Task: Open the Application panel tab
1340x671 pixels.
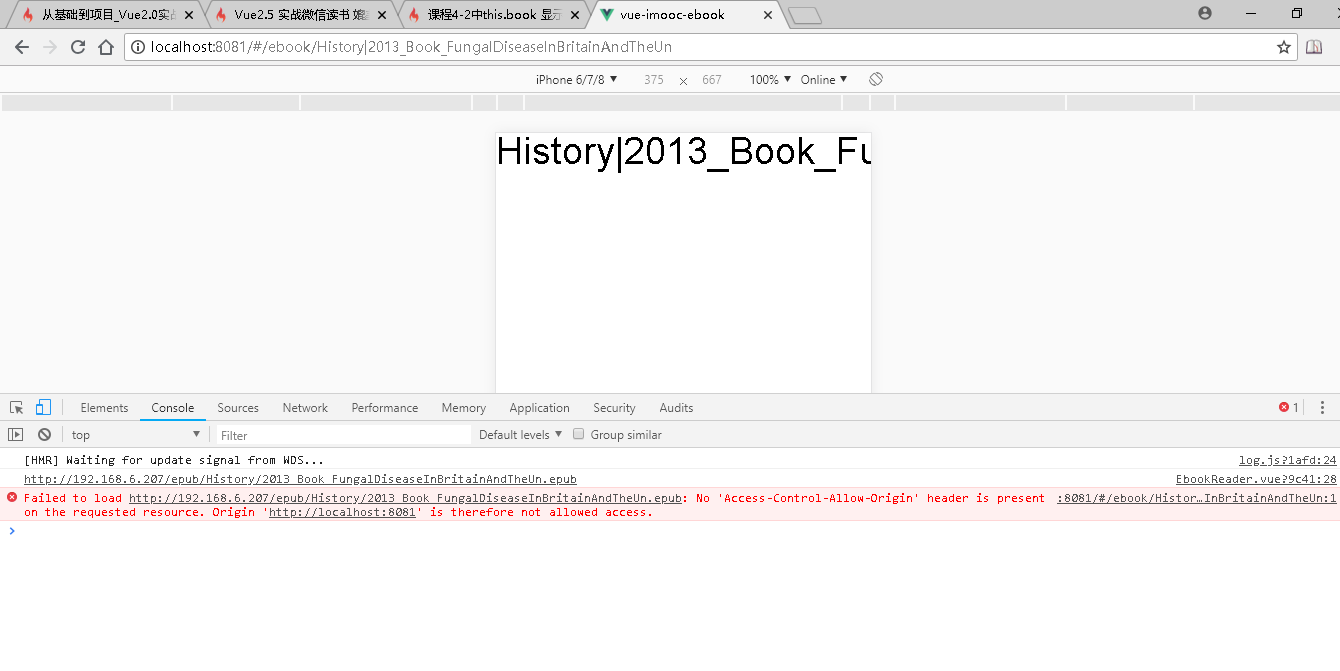Action: (539, 407)
